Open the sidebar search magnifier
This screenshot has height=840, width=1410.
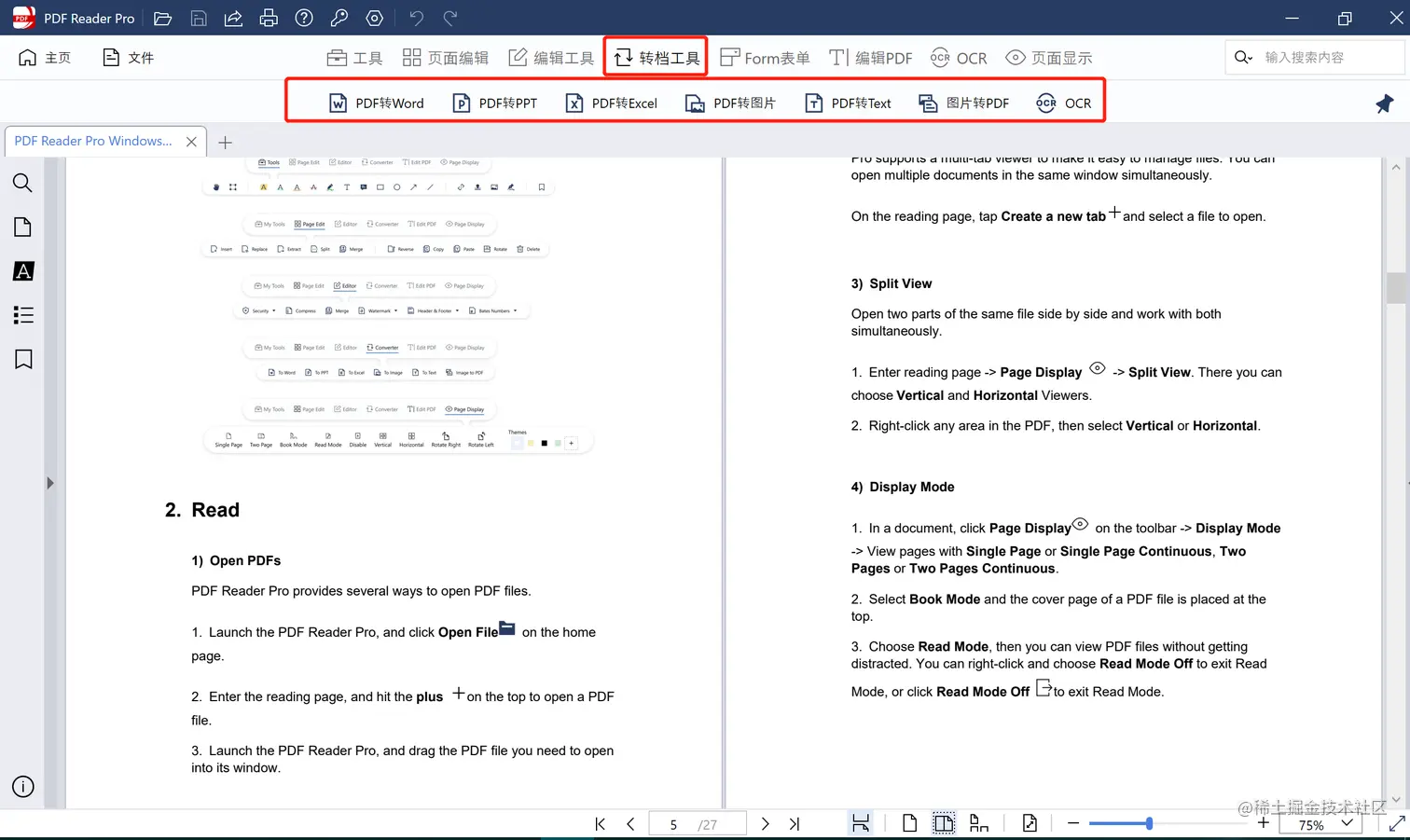point(23,183)
